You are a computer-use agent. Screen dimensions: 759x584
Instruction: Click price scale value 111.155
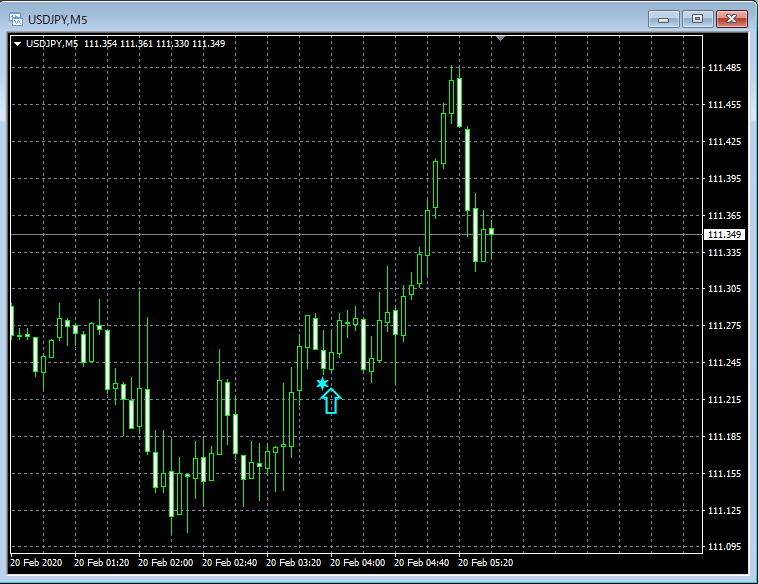(724, 474)
